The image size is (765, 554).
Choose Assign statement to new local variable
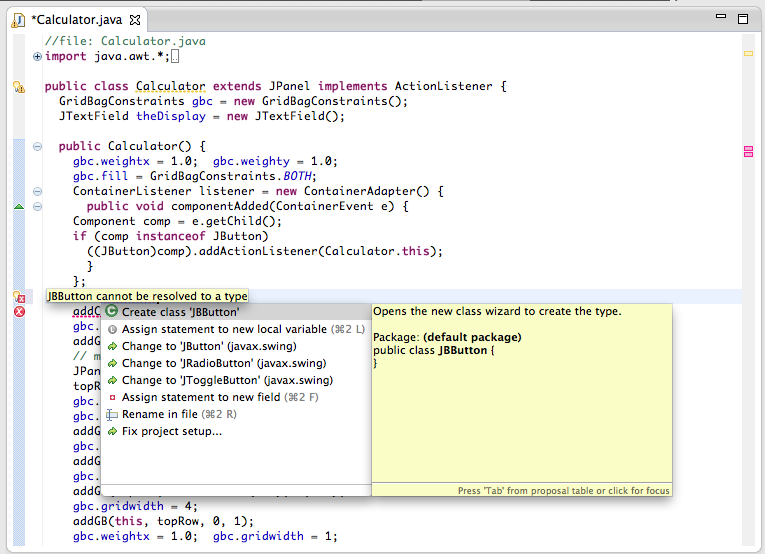pyautogui.click(x=236, y=329)
